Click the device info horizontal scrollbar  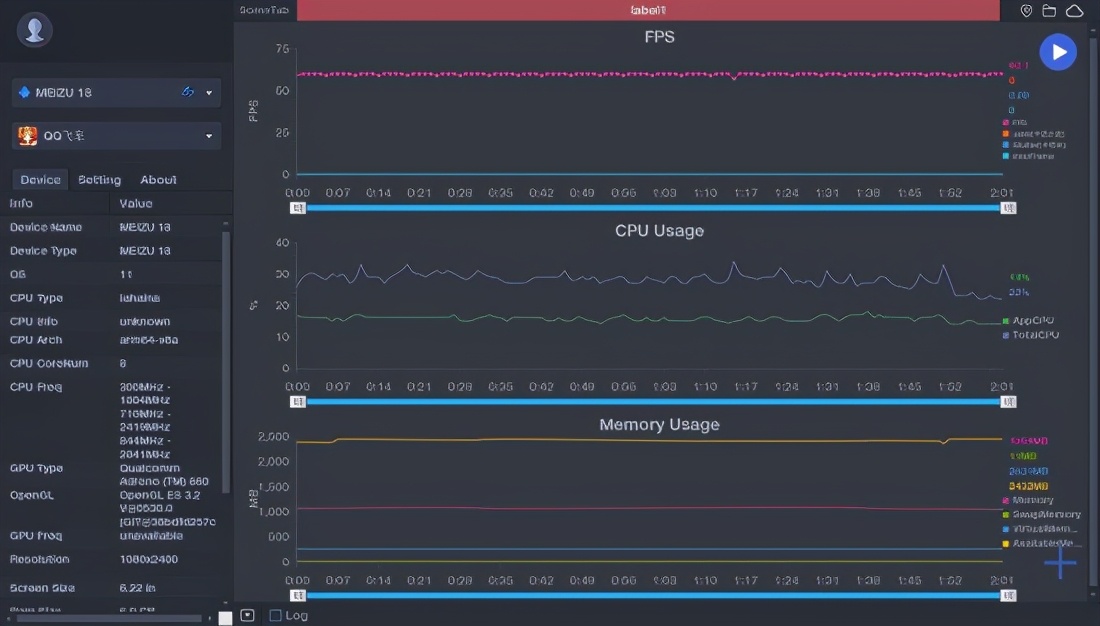click(110, 618)
